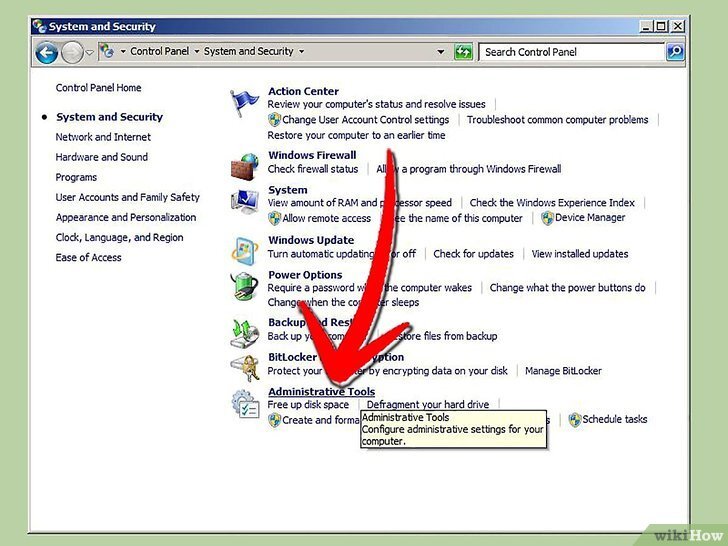728x546 pixels.
Task: Click the System computer icon
Action: coord(245,201)
